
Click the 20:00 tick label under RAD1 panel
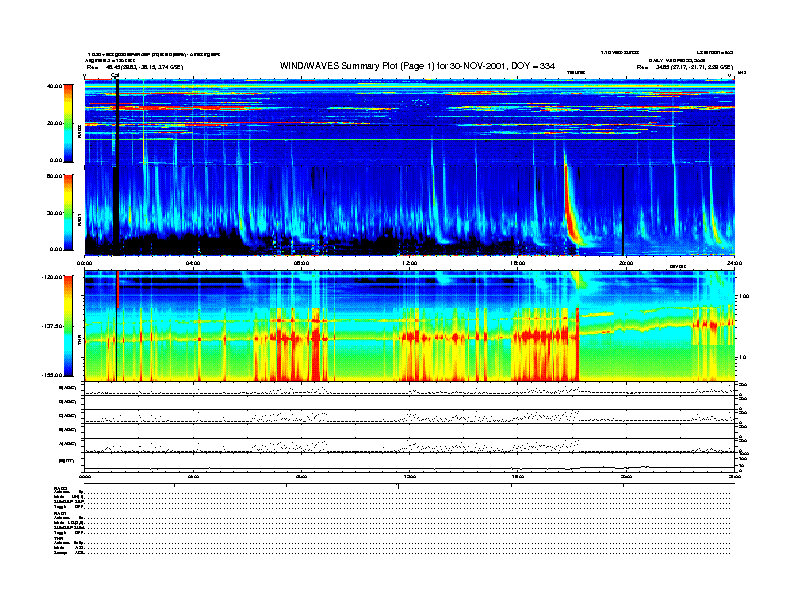(x=626, y=263)
